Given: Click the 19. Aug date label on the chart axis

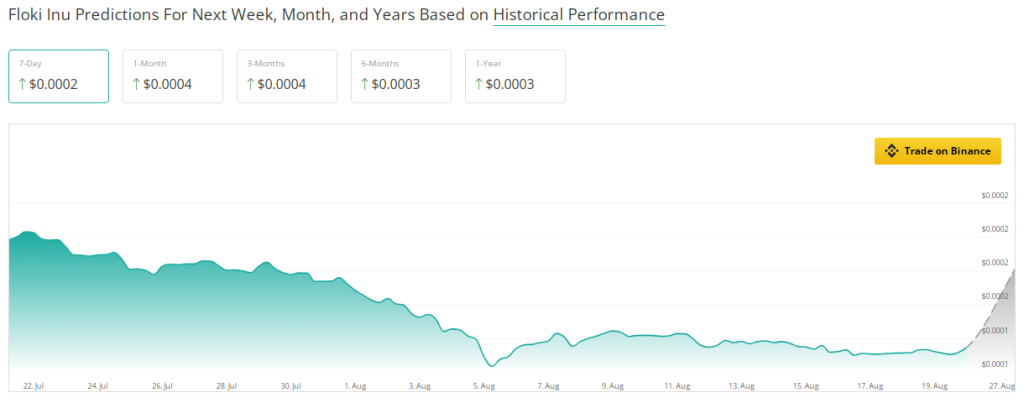Looking at the screenshot, I should pos(935,386).
